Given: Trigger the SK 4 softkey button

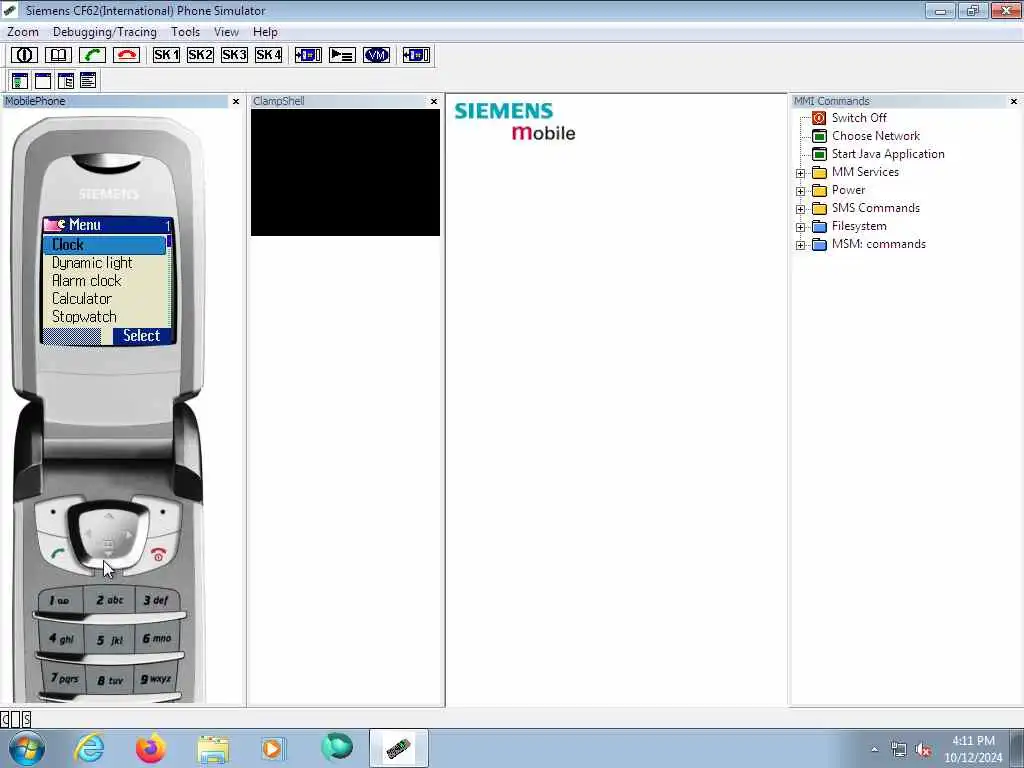Looking at the screenshot, I should pos(268,55).
